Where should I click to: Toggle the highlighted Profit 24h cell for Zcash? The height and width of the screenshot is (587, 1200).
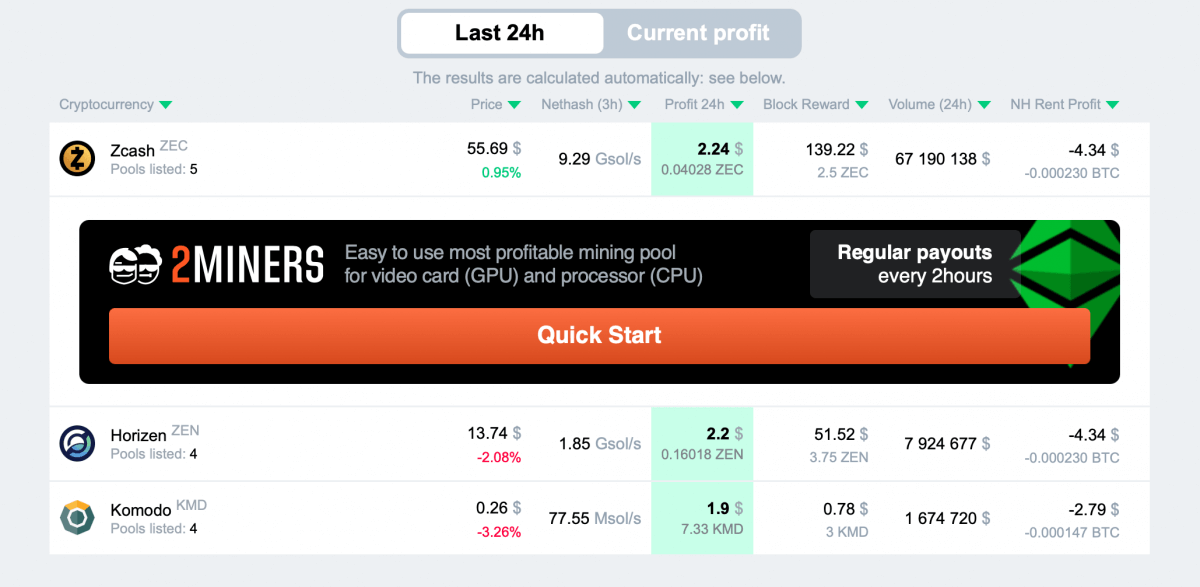tap(702, 158)
